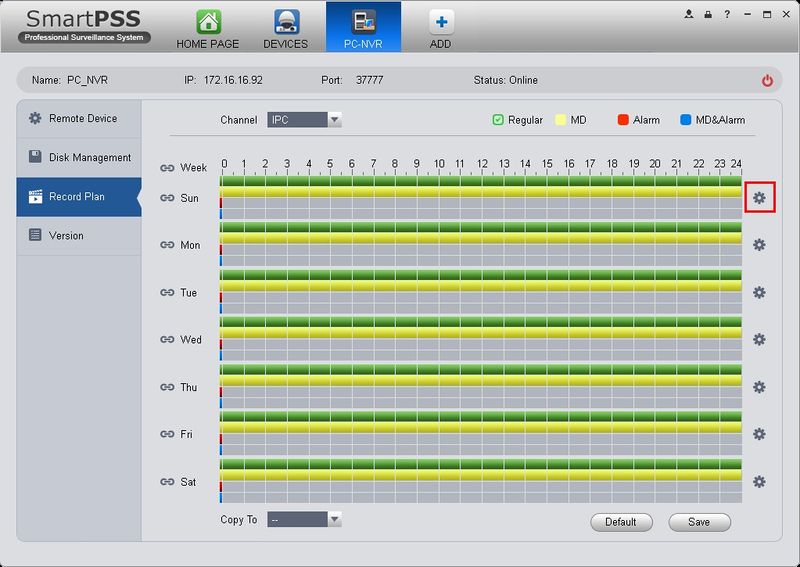Image resolution: width=800 pixels, height=567 pixels.
Task: Click the Save button
Action: coord(699,522)
